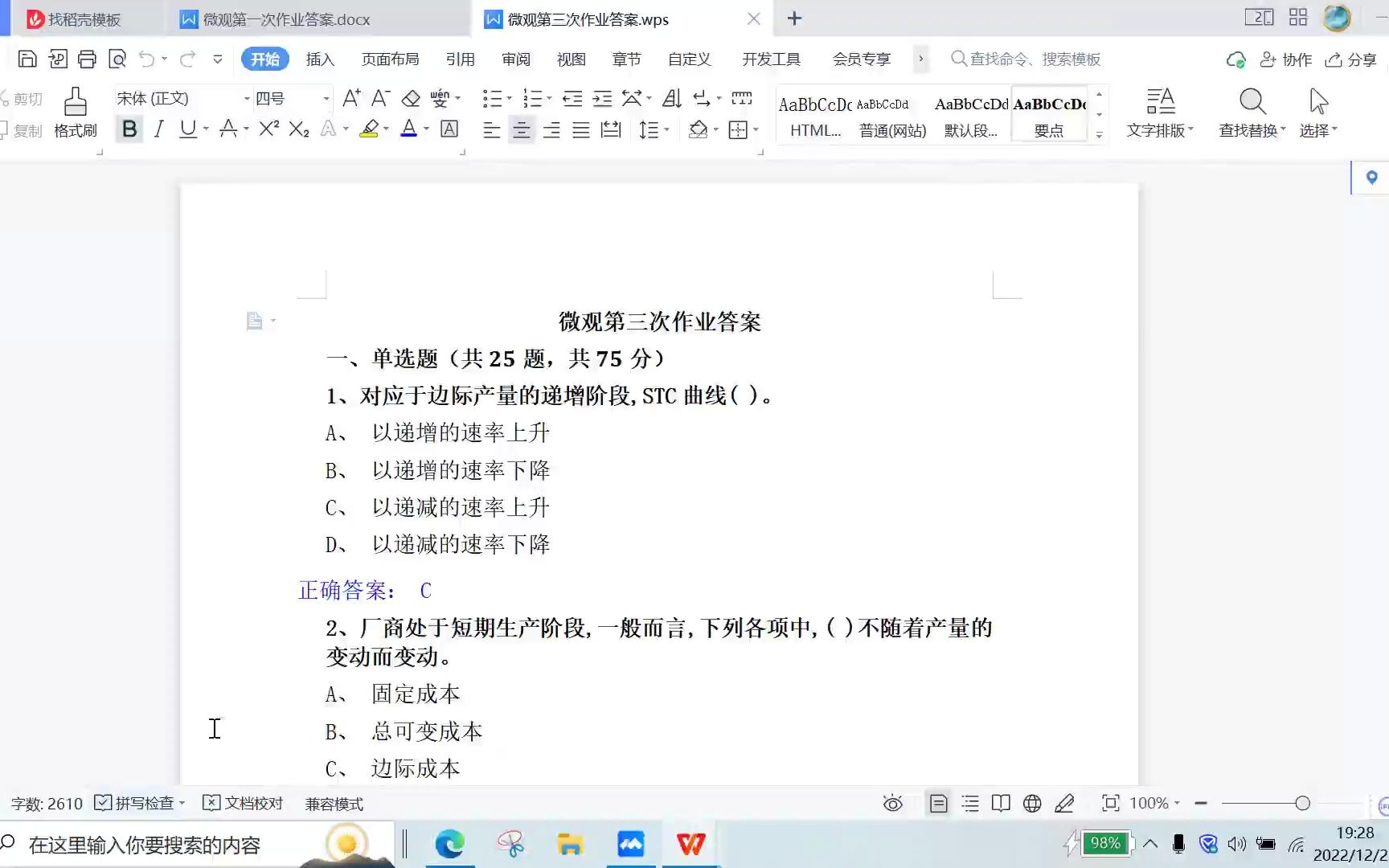Click the zoom slider handle

click(1303, 803)
